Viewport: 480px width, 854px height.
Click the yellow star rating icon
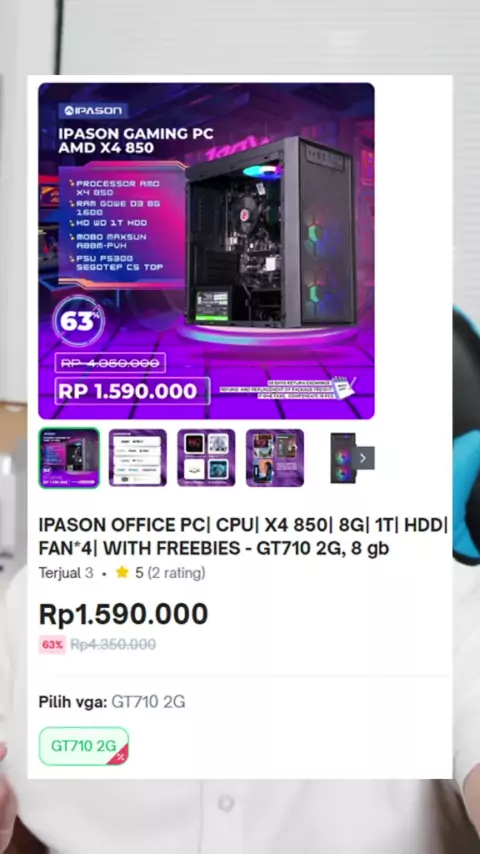122,572
